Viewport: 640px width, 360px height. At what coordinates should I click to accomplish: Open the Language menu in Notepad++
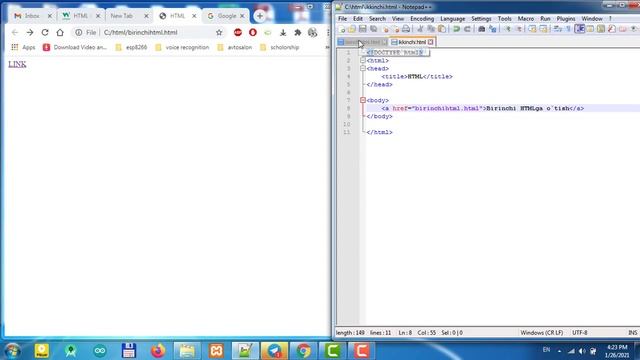453,19
